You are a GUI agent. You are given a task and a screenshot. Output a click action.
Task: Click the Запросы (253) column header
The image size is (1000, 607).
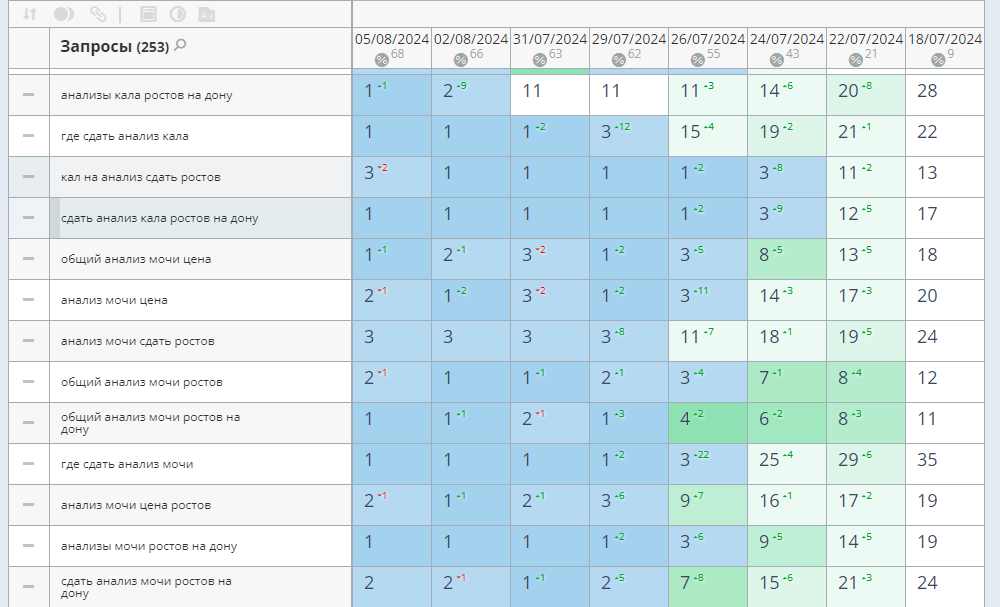coord(113,46)
